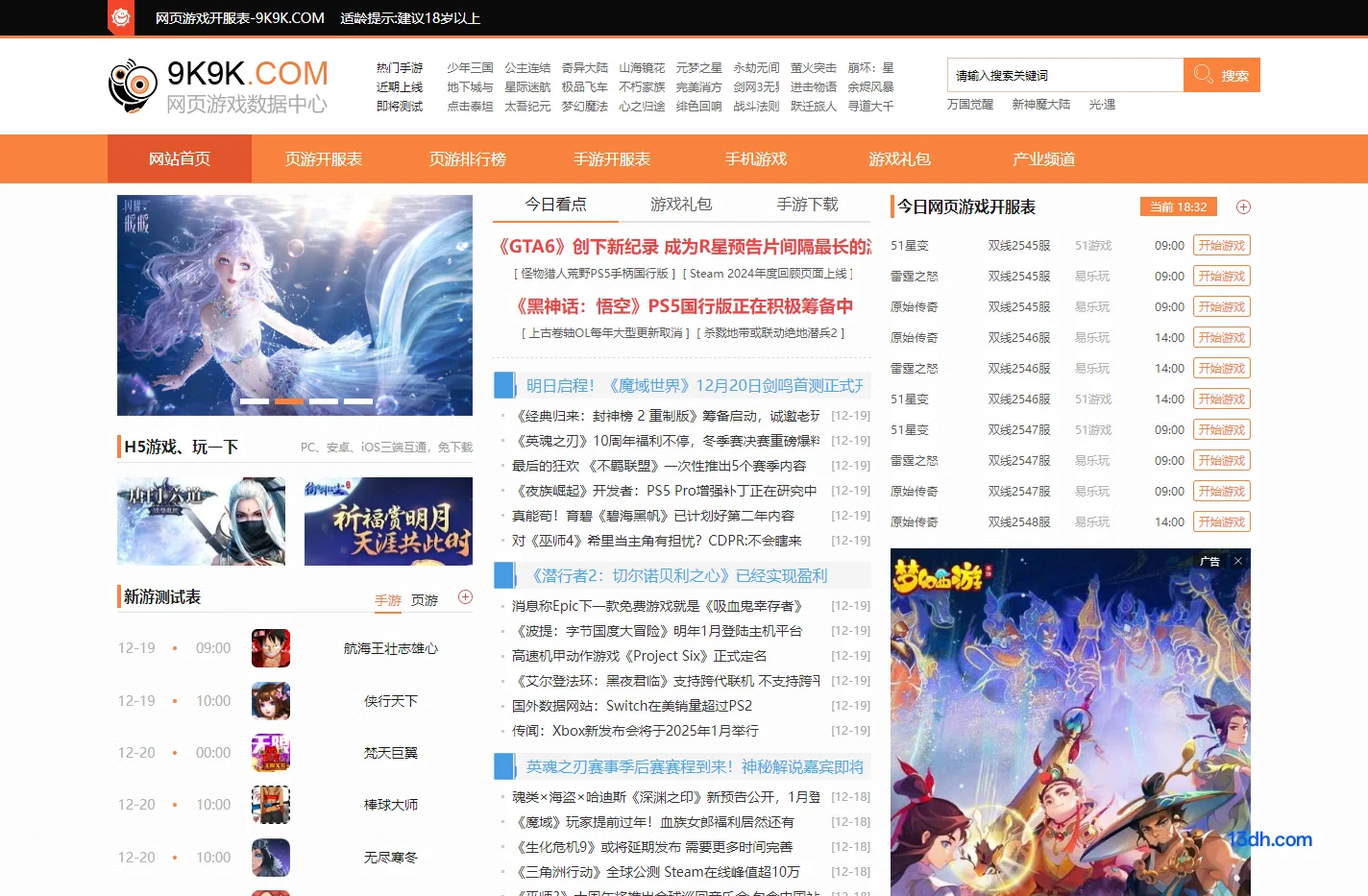Click 开始游戏 for 原始传奇 双线2545服
The height and width of the screenshot is (896, 1368).
(x=1221, y=306)
